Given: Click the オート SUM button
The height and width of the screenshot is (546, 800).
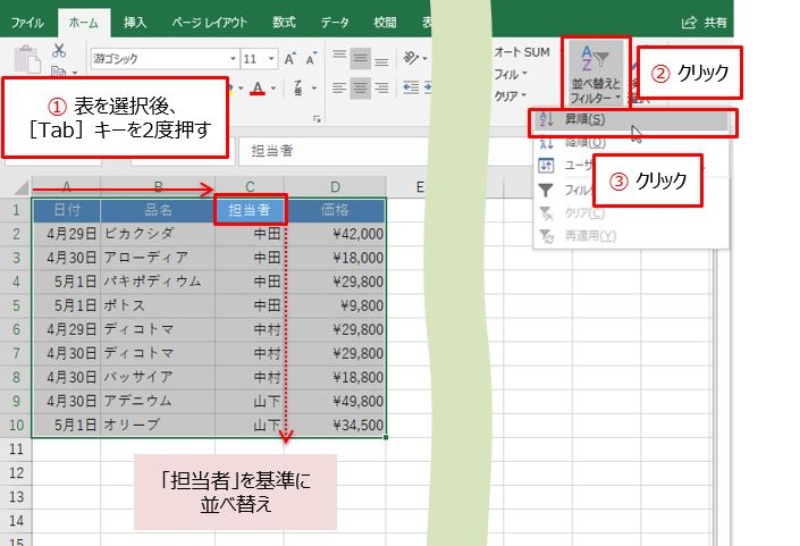Looking at the screenshot, I should point(521,52).
